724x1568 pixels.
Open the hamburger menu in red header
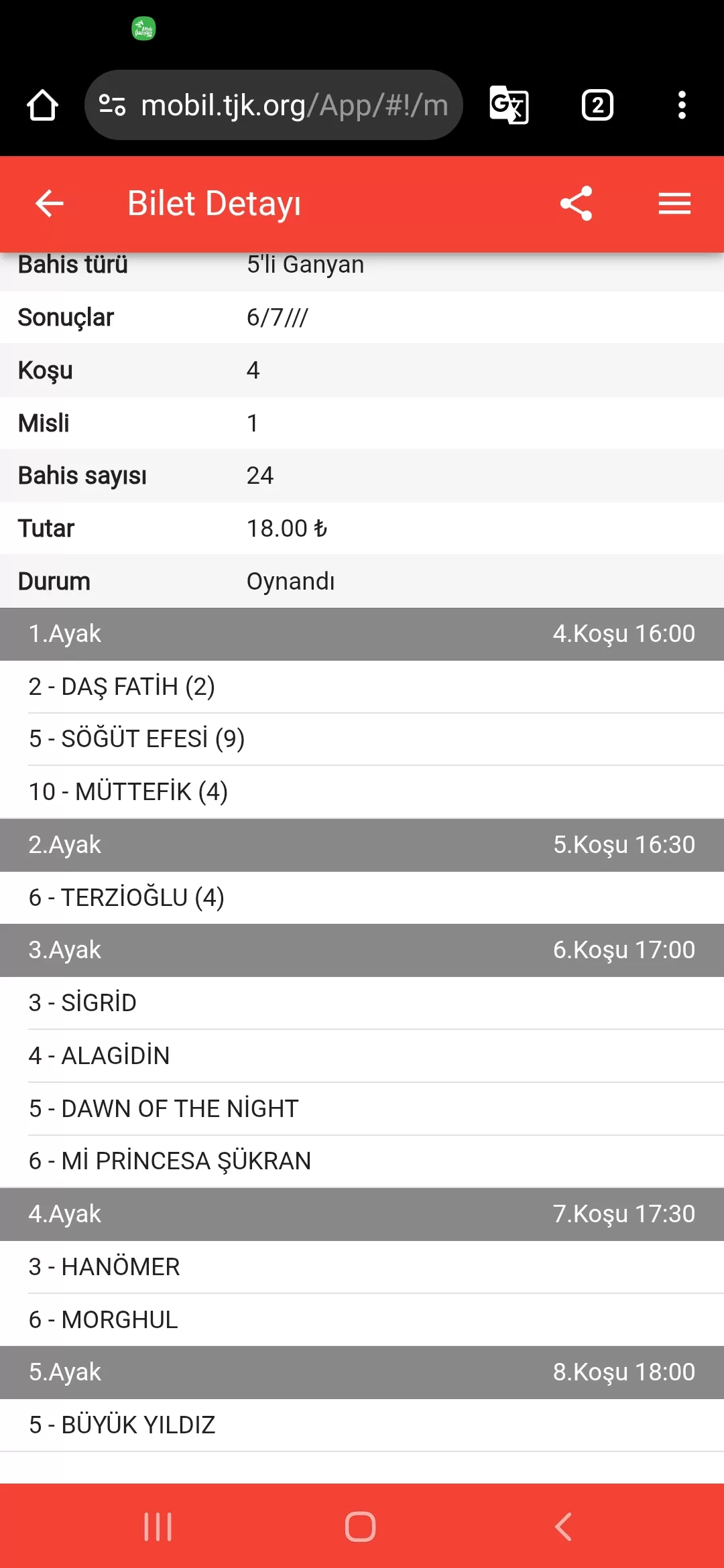674,204
